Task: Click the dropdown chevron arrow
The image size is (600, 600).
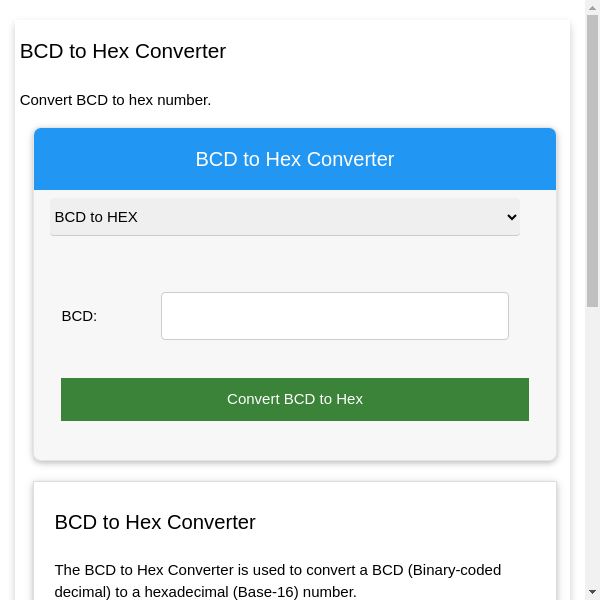Action: point(511,217)
